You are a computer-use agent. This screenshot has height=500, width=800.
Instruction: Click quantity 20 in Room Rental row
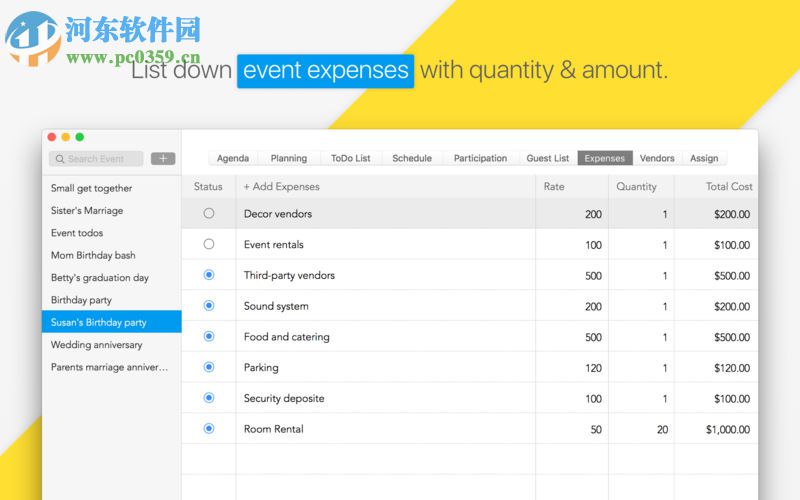click(x=662, y=430)
